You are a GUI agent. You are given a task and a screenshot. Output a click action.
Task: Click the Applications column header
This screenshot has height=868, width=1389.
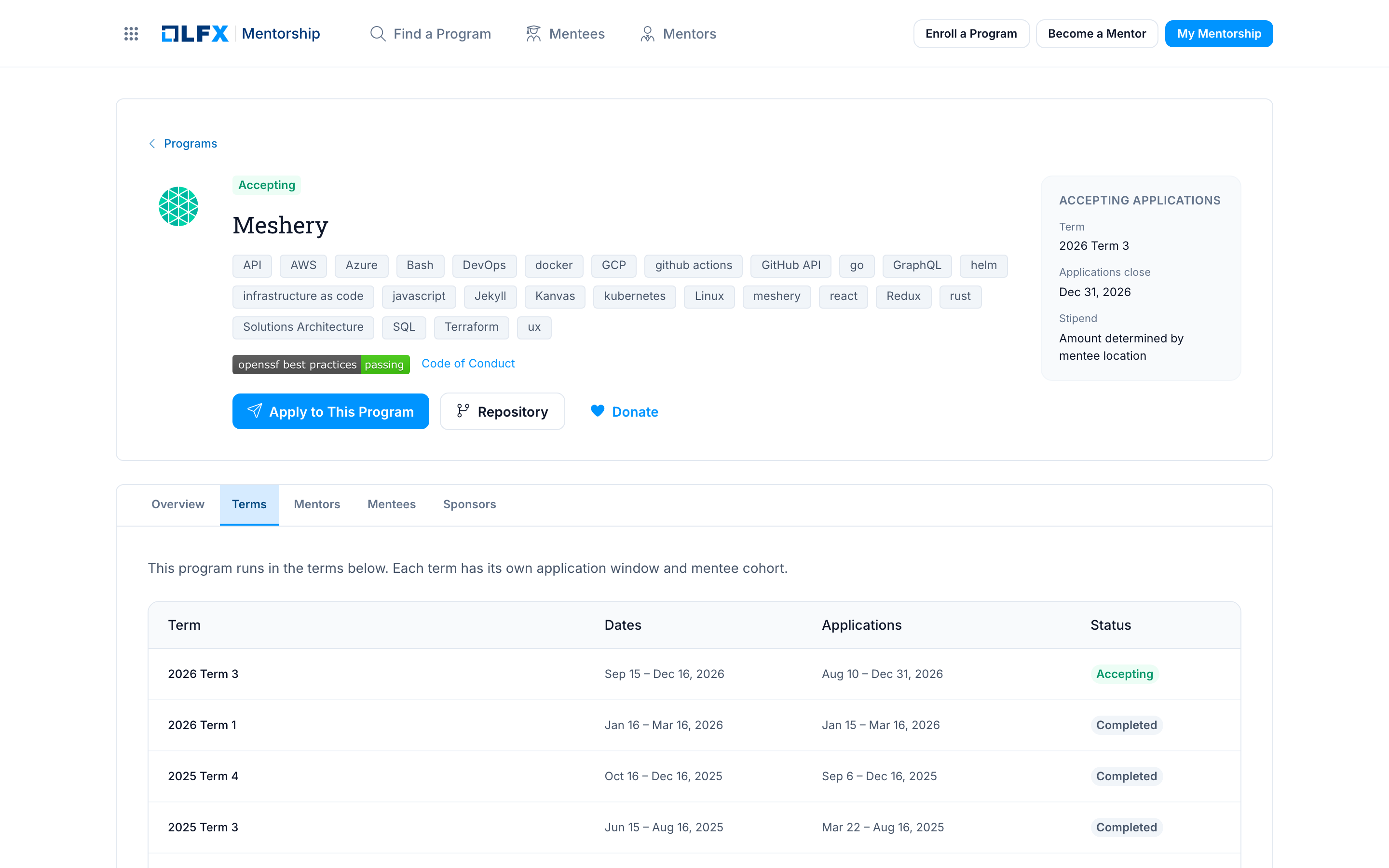(x=861, y=625)
